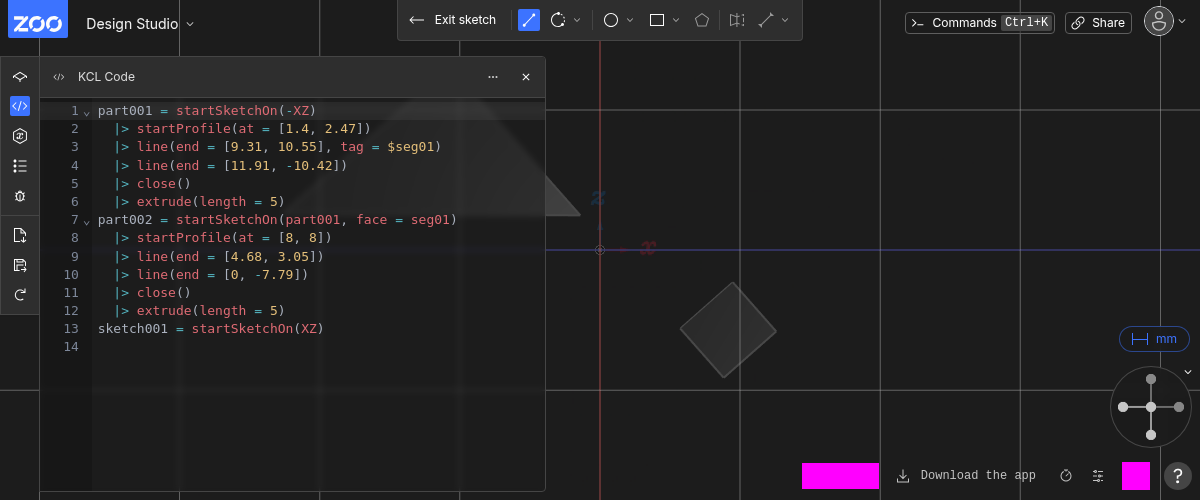This screenshot has width=1200, height=500.
Task: Toggle the KCL Code pane button
Action: 20,106
